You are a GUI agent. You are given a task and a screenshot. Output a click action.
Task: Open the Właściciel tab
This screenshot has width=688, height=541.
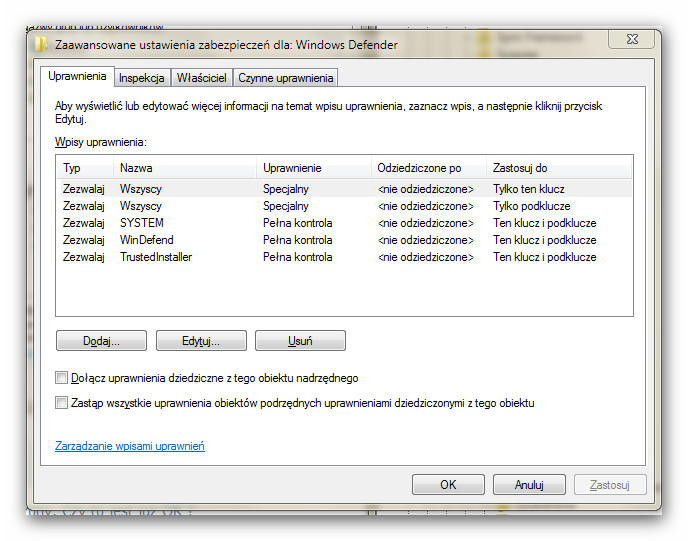pyautogui.click(x=201, y=78)
